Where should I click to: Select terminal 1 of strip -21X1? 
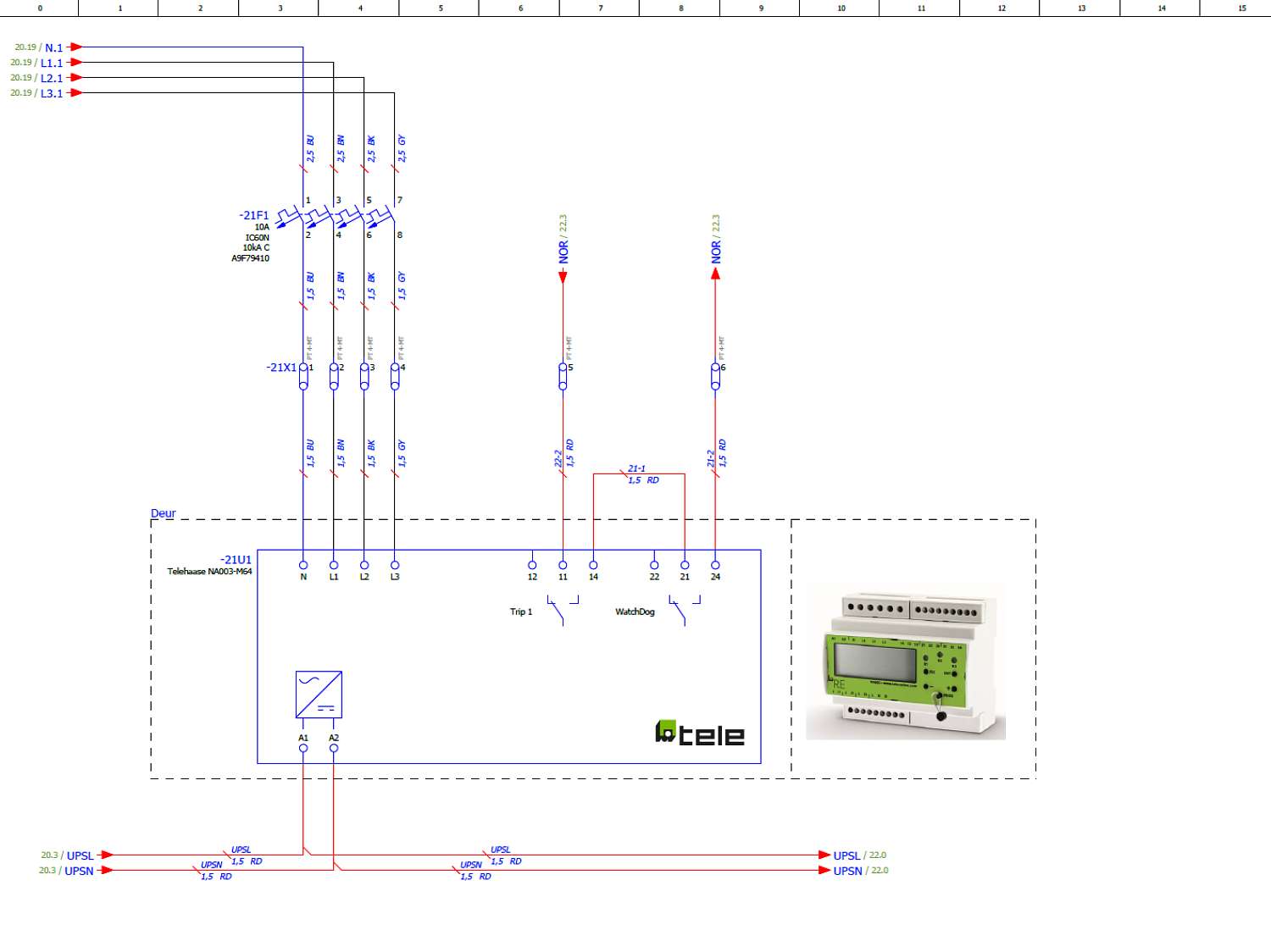pyautogui.click(x=303, y=376)
